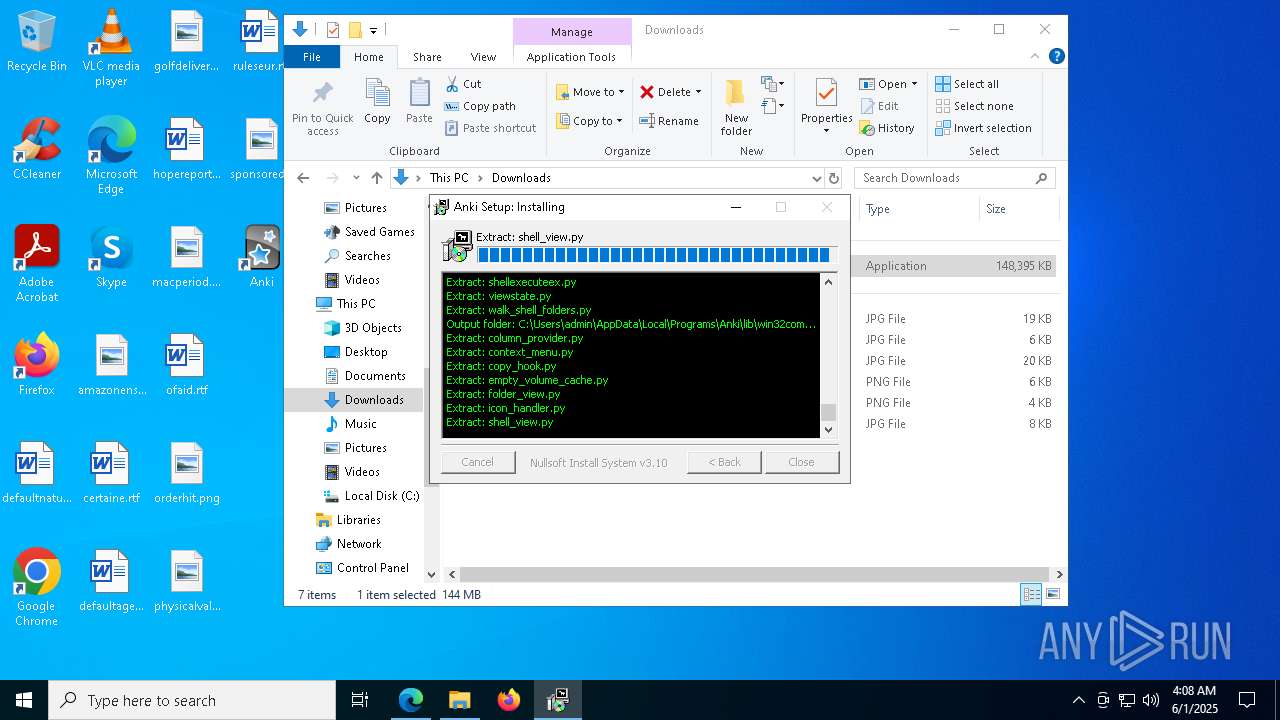Click the Manage contextual tab
The image size is (1280, 720).
(571, 32)
